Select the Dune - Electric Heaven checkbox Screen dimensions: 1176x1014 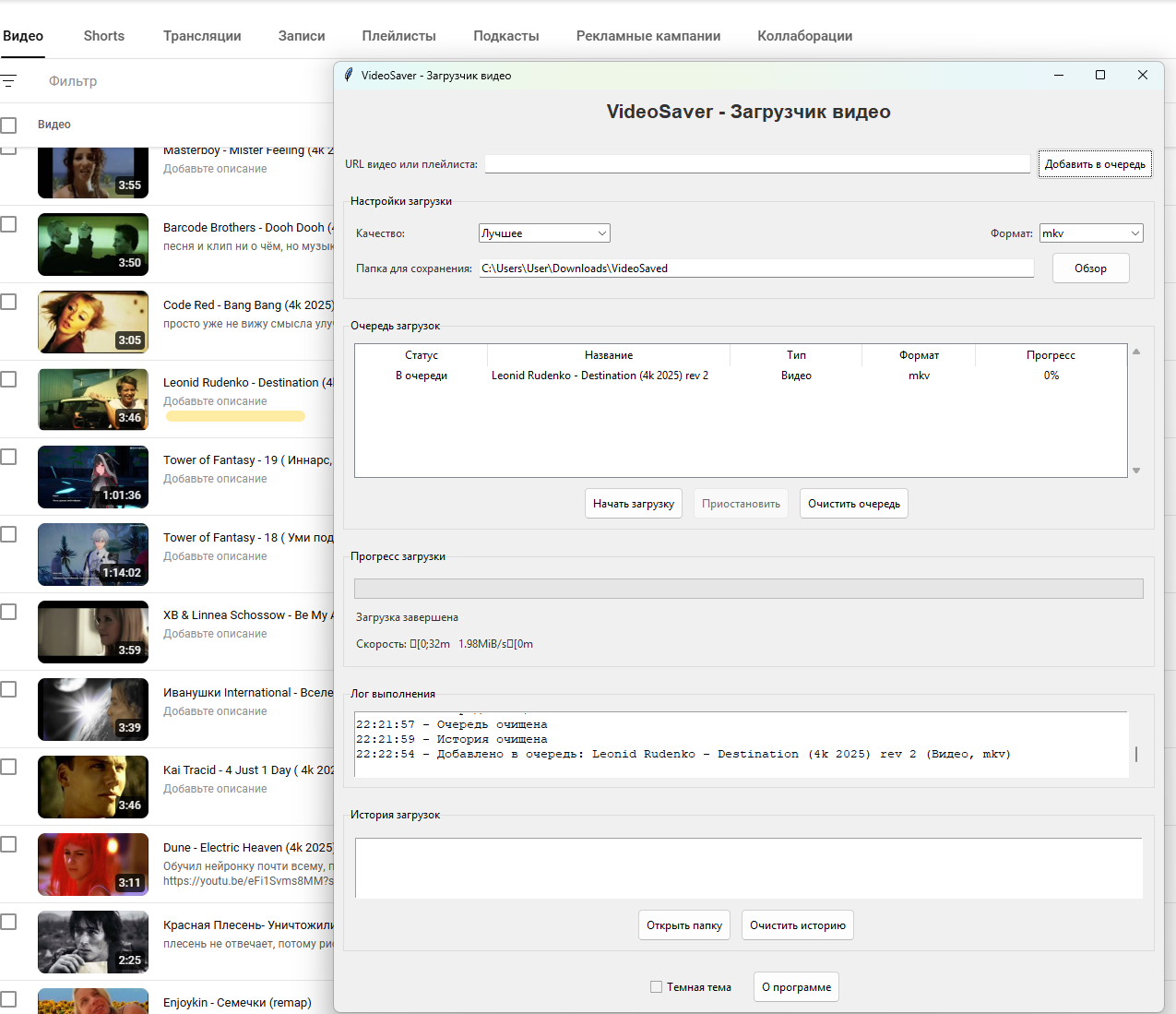pyautogui.click(x=8, y=844)
